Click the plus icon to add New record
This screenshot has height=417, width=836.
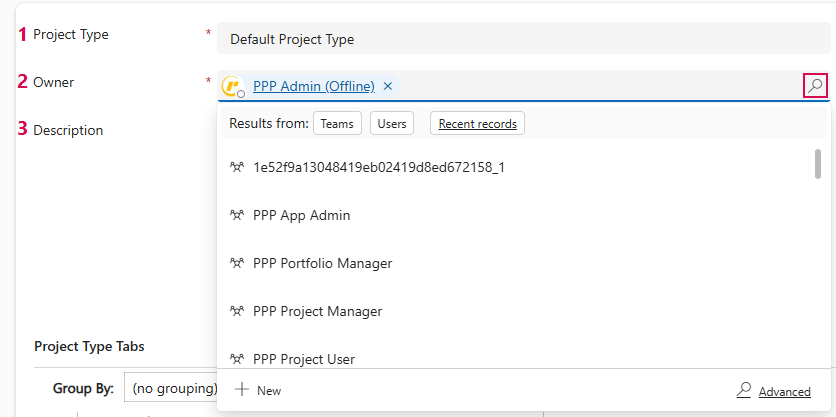(x=242, y=390)
